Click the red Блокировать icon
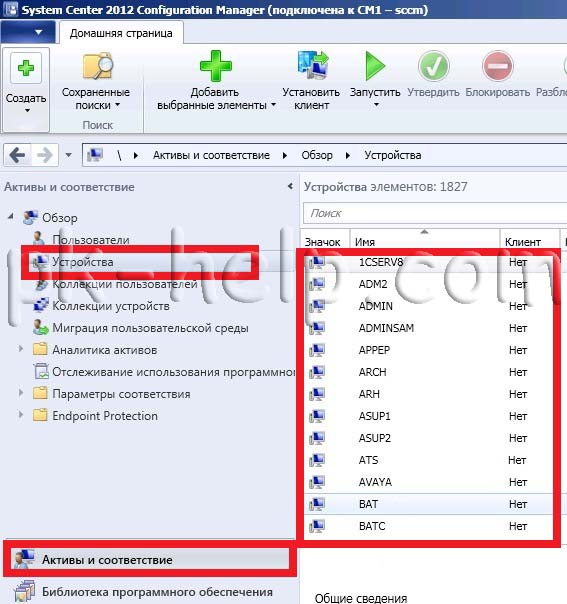 tap(497, 66)
